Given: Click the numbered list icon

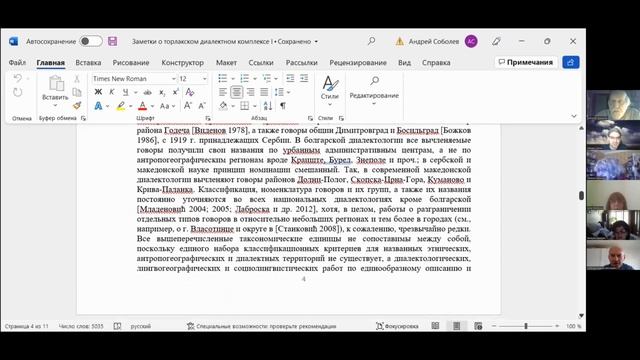Looking at the screenshot, I should coord(244,78).
